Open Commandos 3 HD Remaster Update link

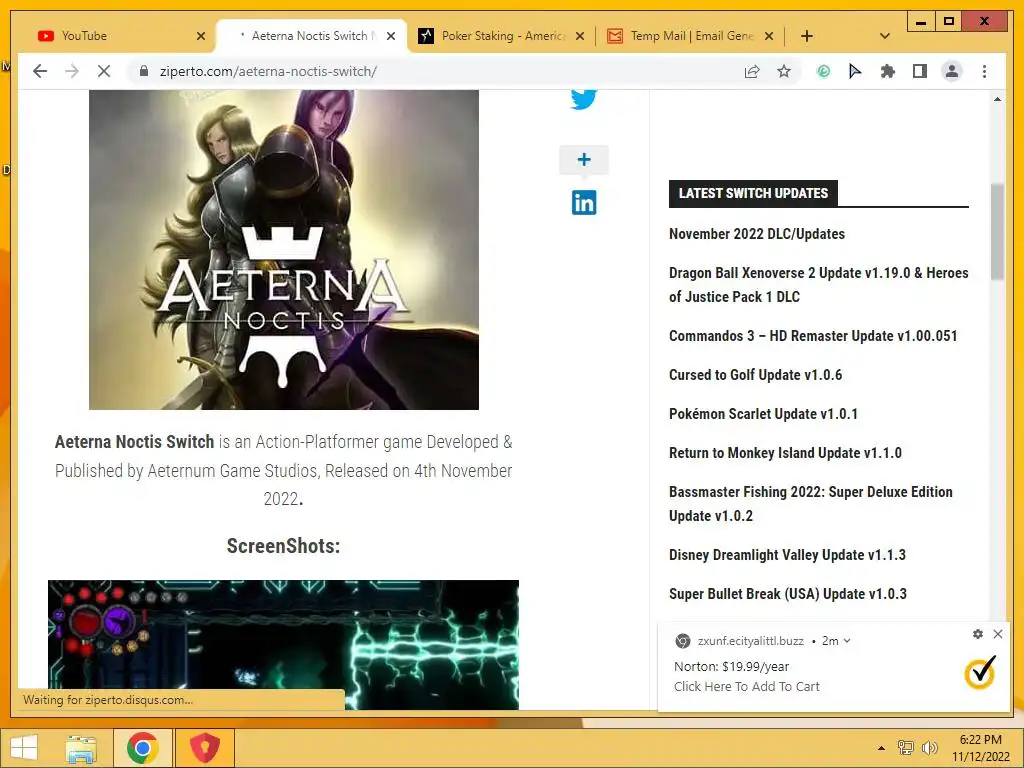[813, 336]
